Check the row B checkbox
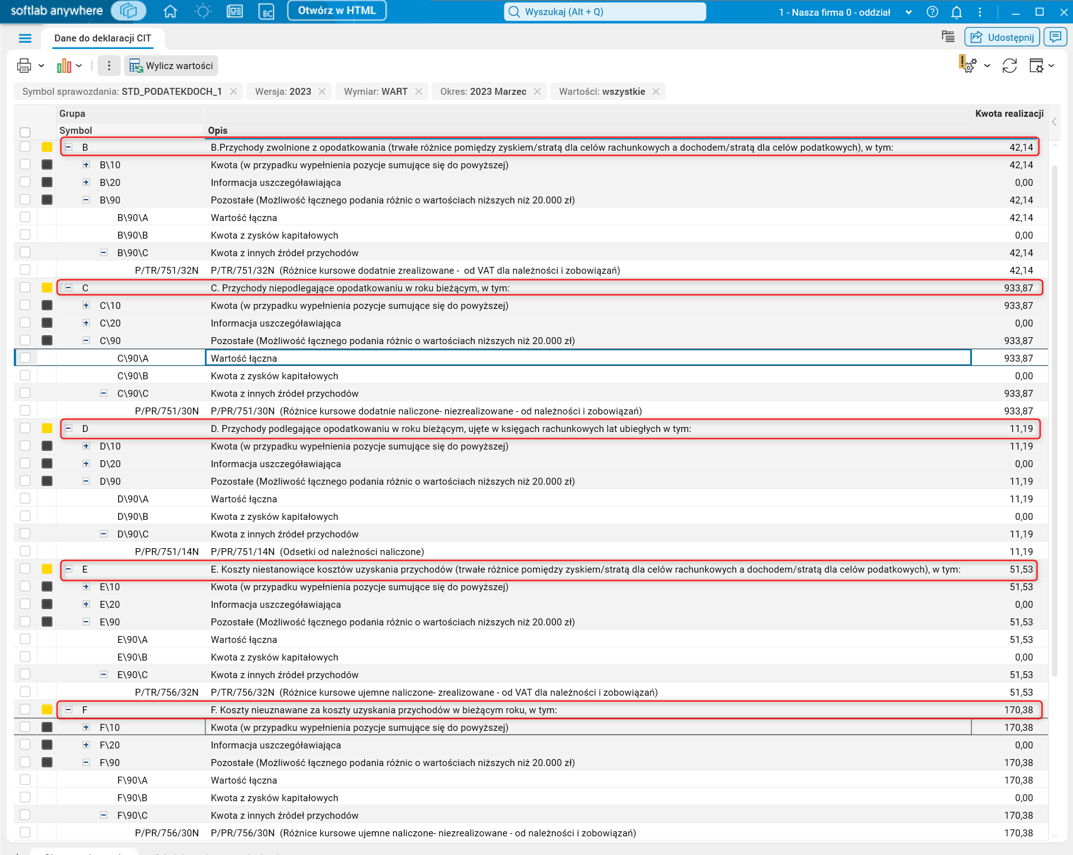The height and width of the screenshot is (855, 1073). (x=25, y=146)
